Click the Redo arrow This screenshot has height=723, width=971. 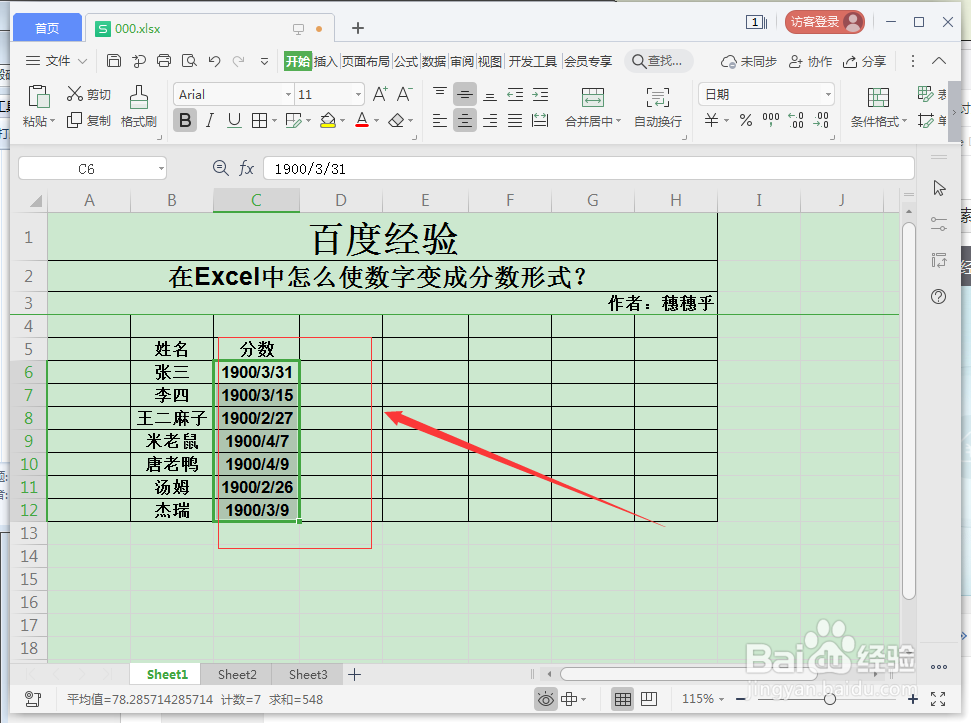238,61
